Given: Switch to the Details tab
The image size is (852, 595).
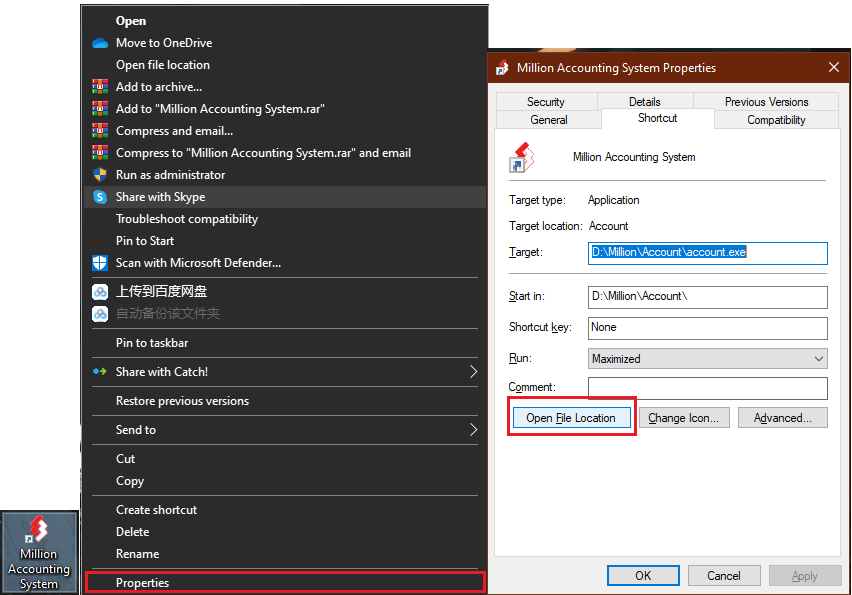Looking at the screenshot, I should pos(645,102).
